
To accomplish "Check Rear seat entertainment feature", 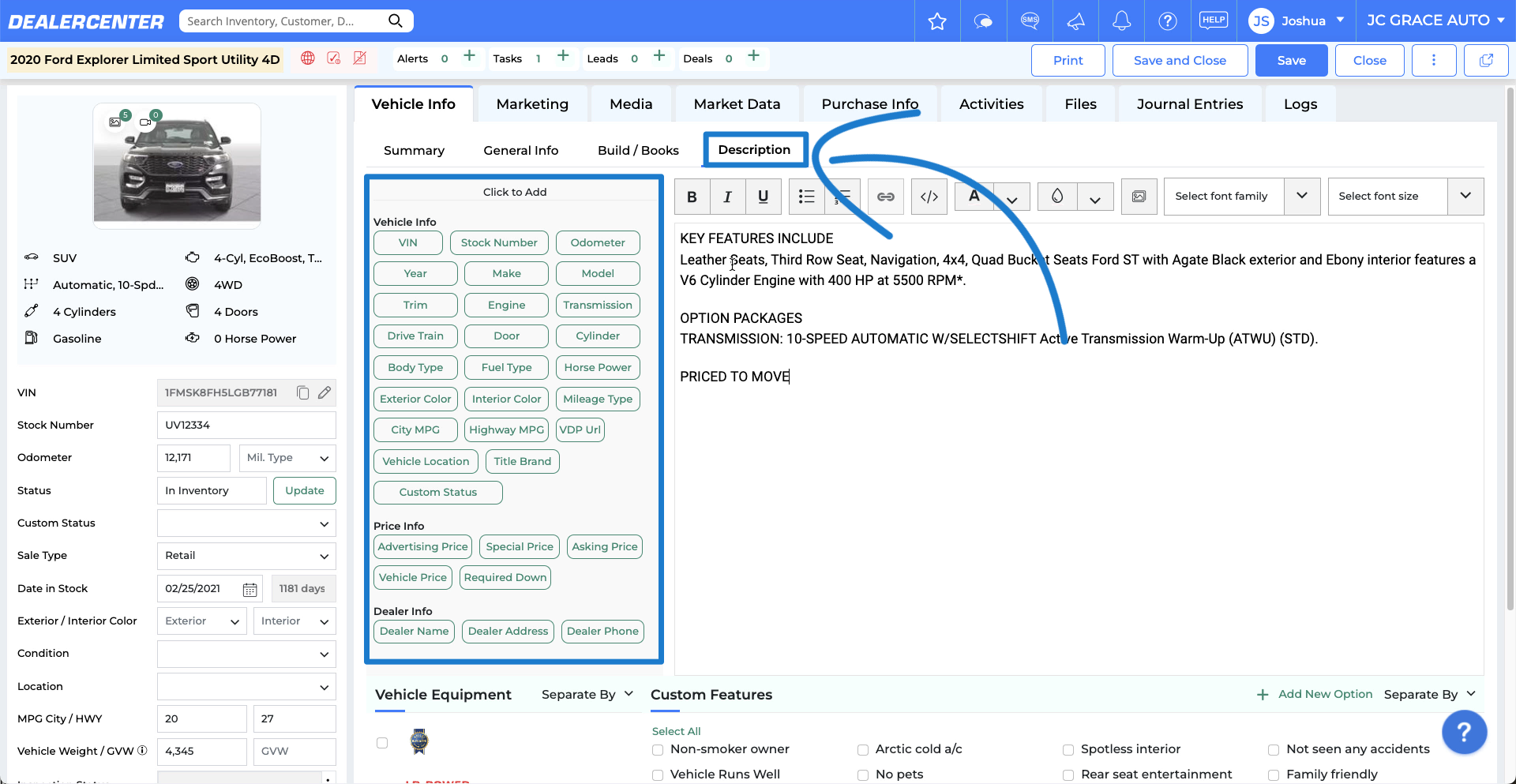I will (x=1068, y=775).
